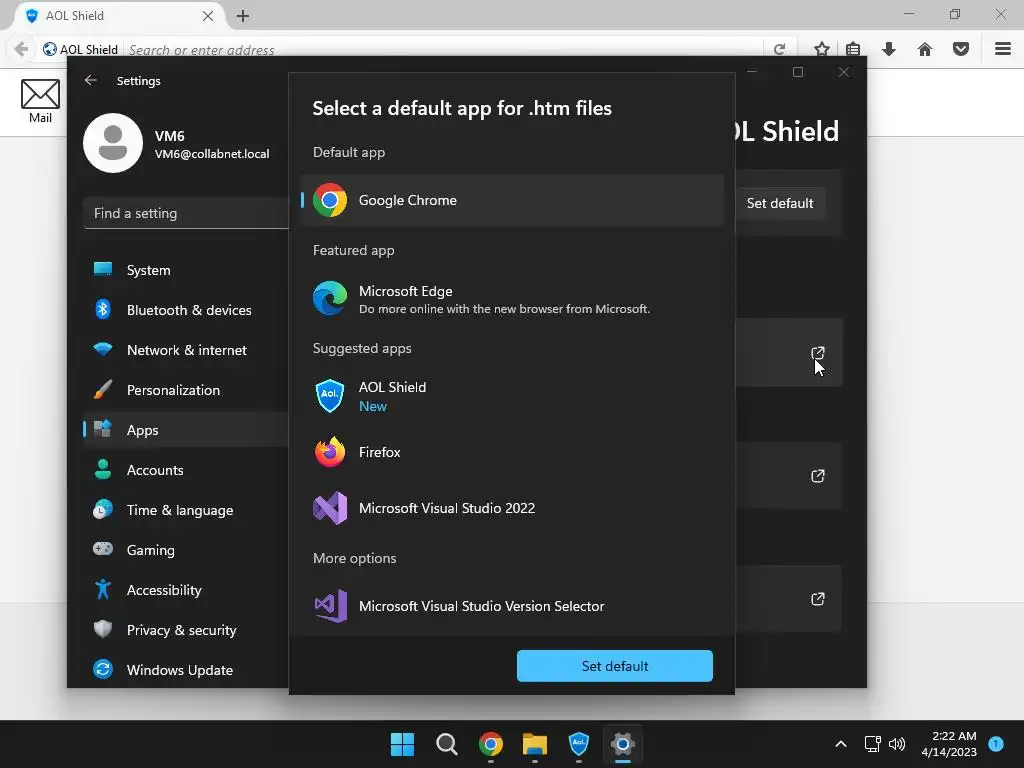The width and height of the screenshot is (1024, 768).
Task: Open Windows Update settings
Action: [x=186, y=670]
